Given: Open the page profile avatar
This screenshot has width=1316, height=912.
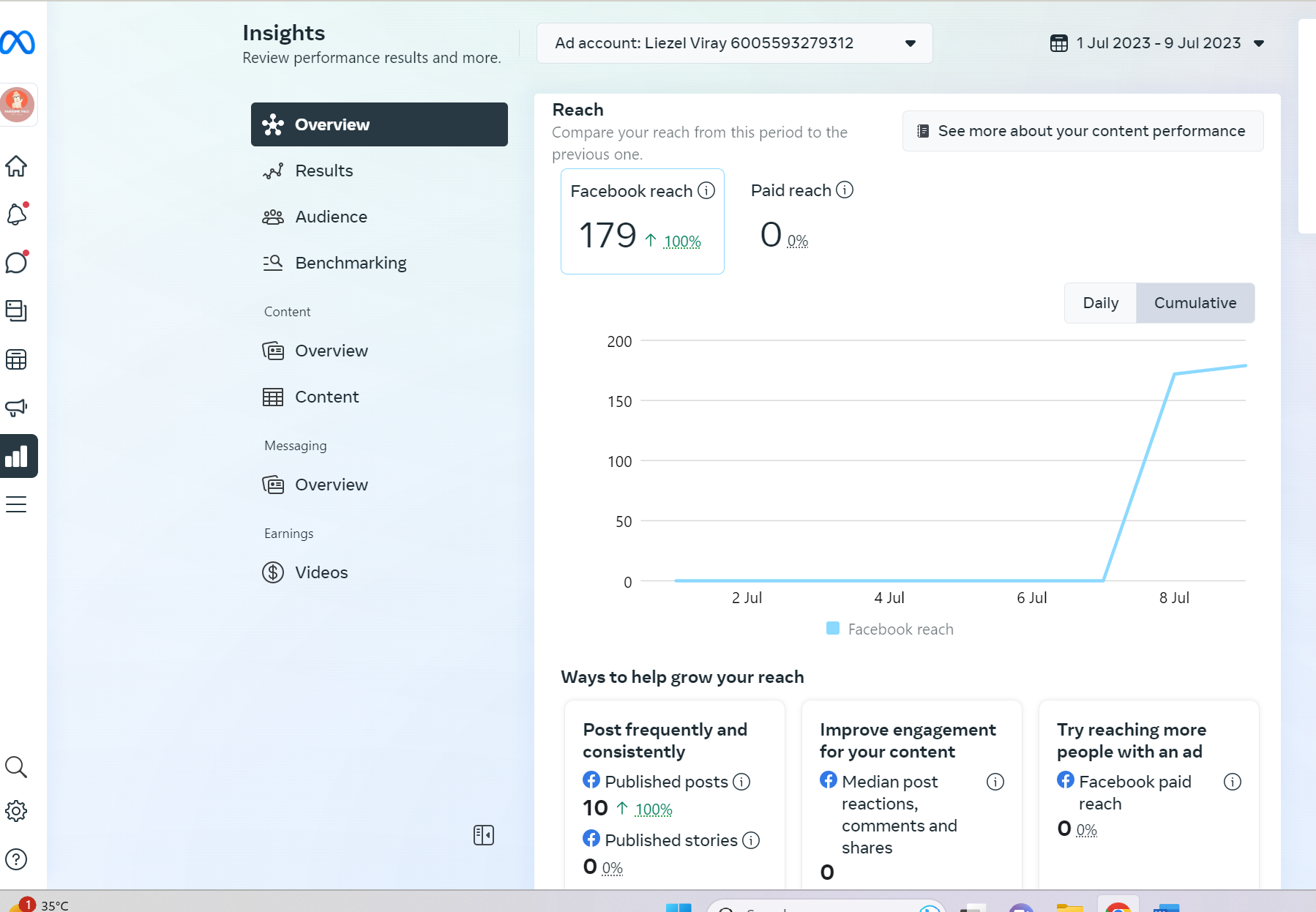Looking at the screenshot, I should tap(18, 104).
